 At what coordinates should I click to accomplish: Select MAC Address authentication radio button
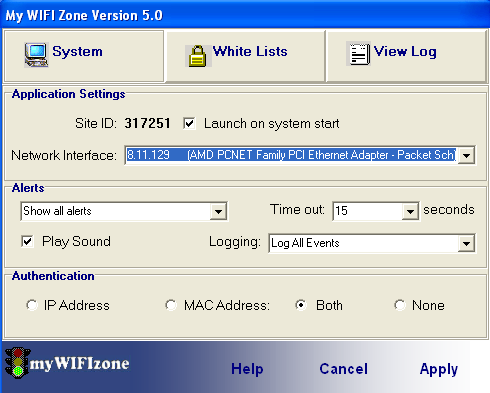coord(171,305)
